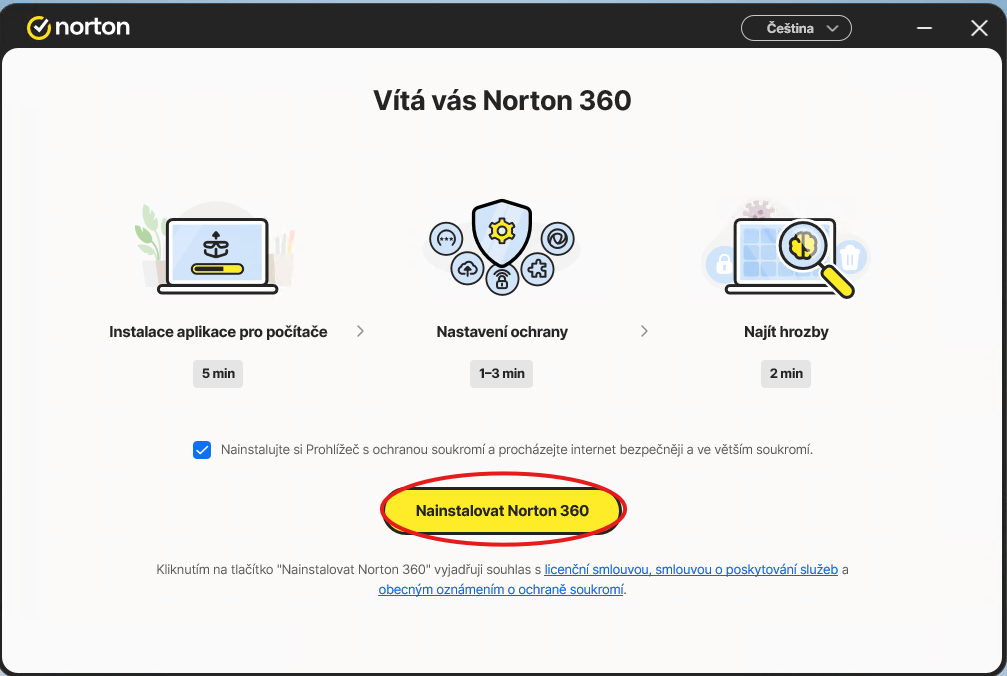Screen dimensions: 1007x676
Task: Click the 'Instalace aplikace pro počítače' label
Action: pos(218,332)
